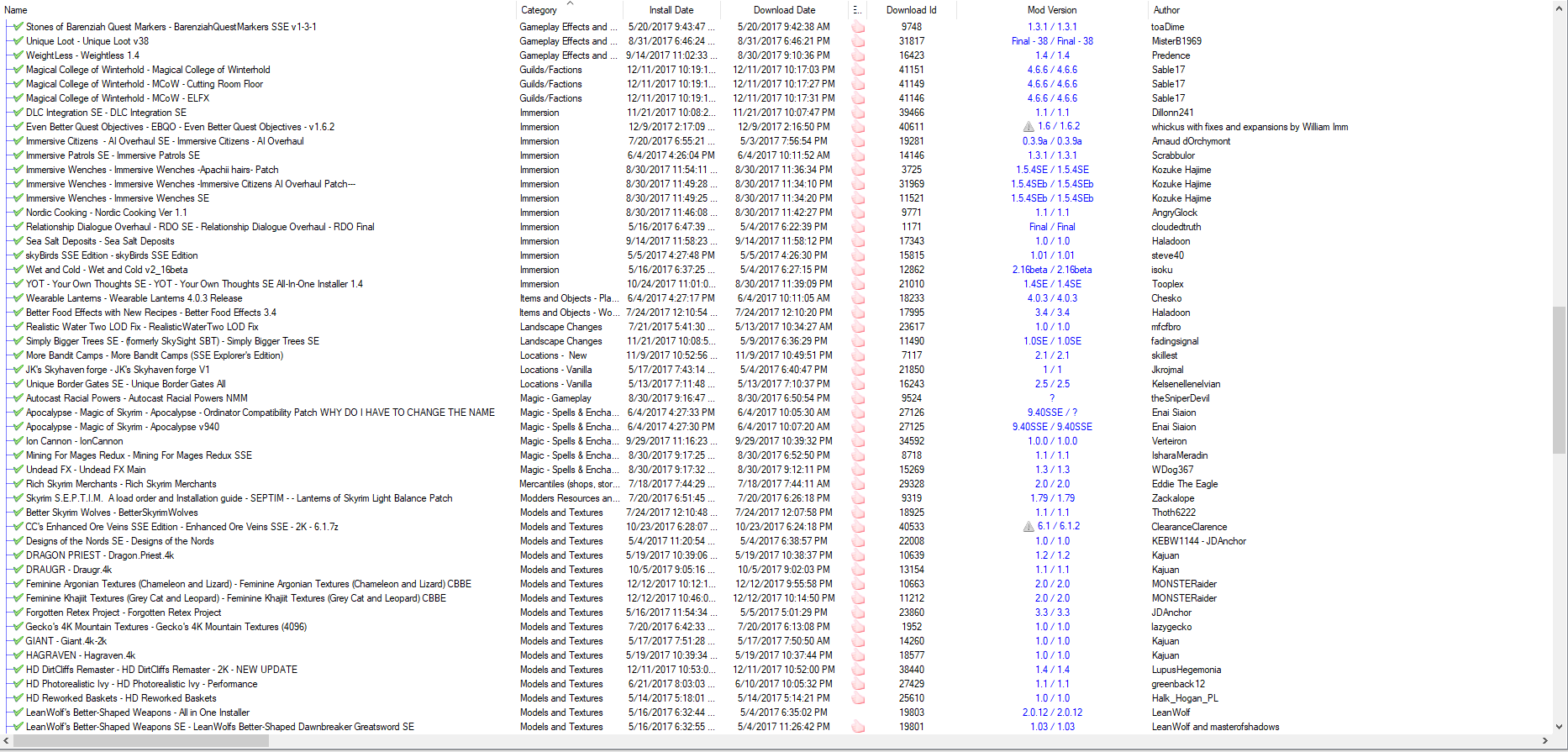Viewport: 1568px width, 752px height.
Task: Sort by Download Date column header
Action: click(784, 10)
